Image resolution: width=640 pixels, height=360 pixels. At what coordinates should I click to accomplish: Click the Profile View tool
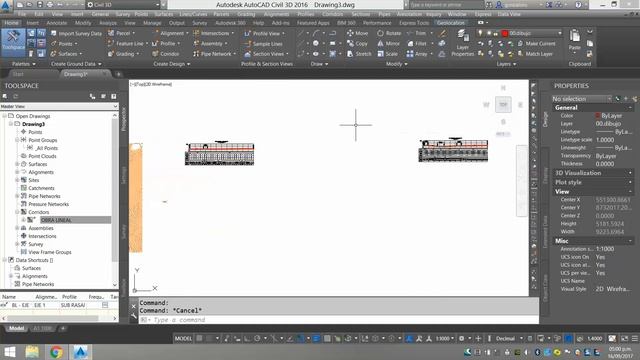(264, 33)
